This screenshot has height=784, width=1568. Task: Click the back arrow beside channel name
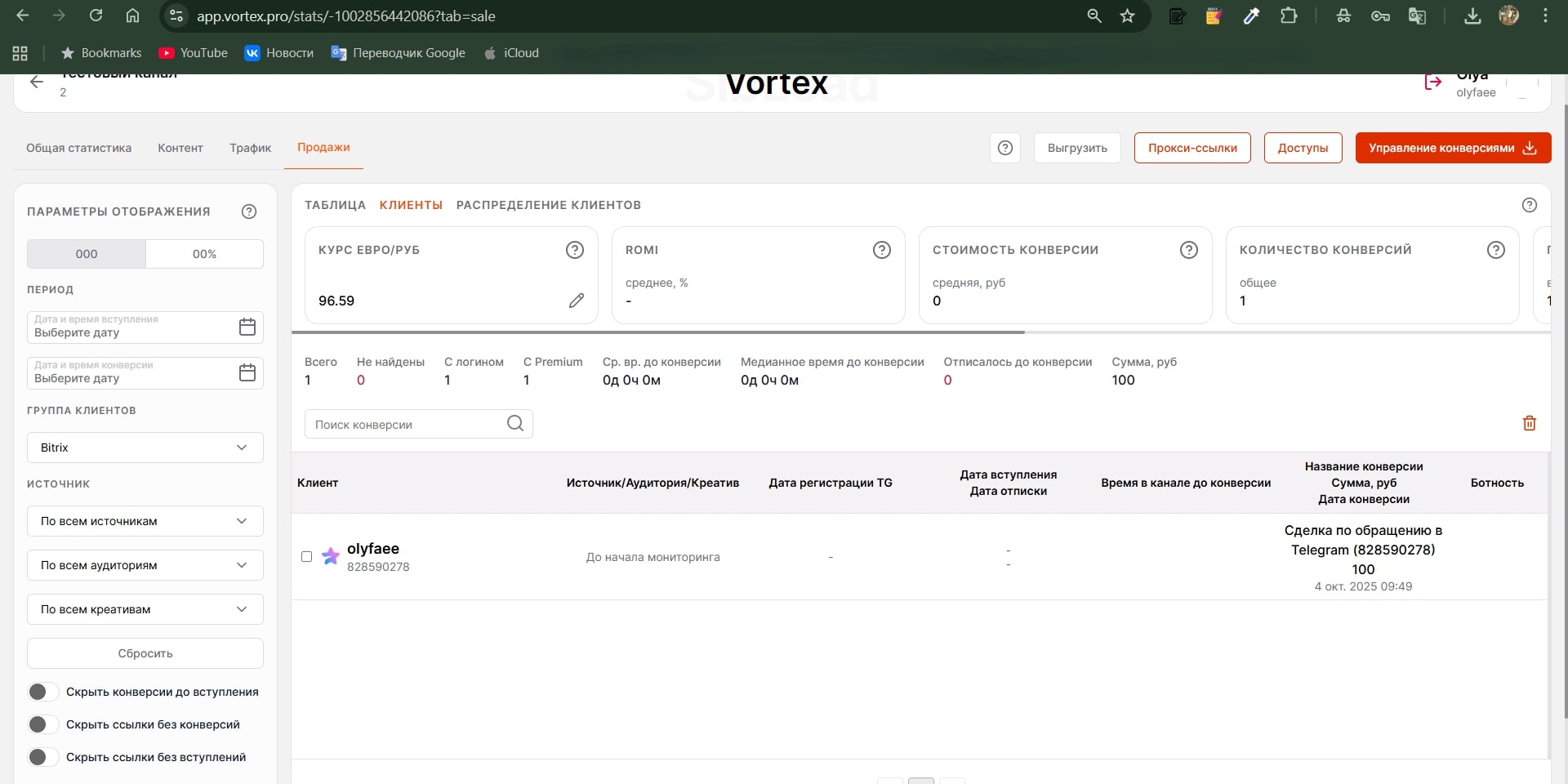(x=36, y=82)
